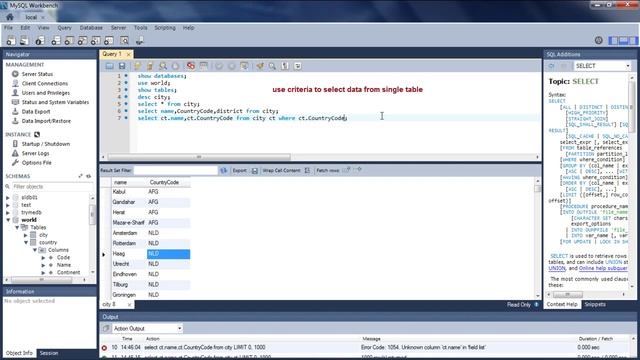Select Data Import/Restore
The height and width of the screenshot is (360, 640).
pos(46,121)
